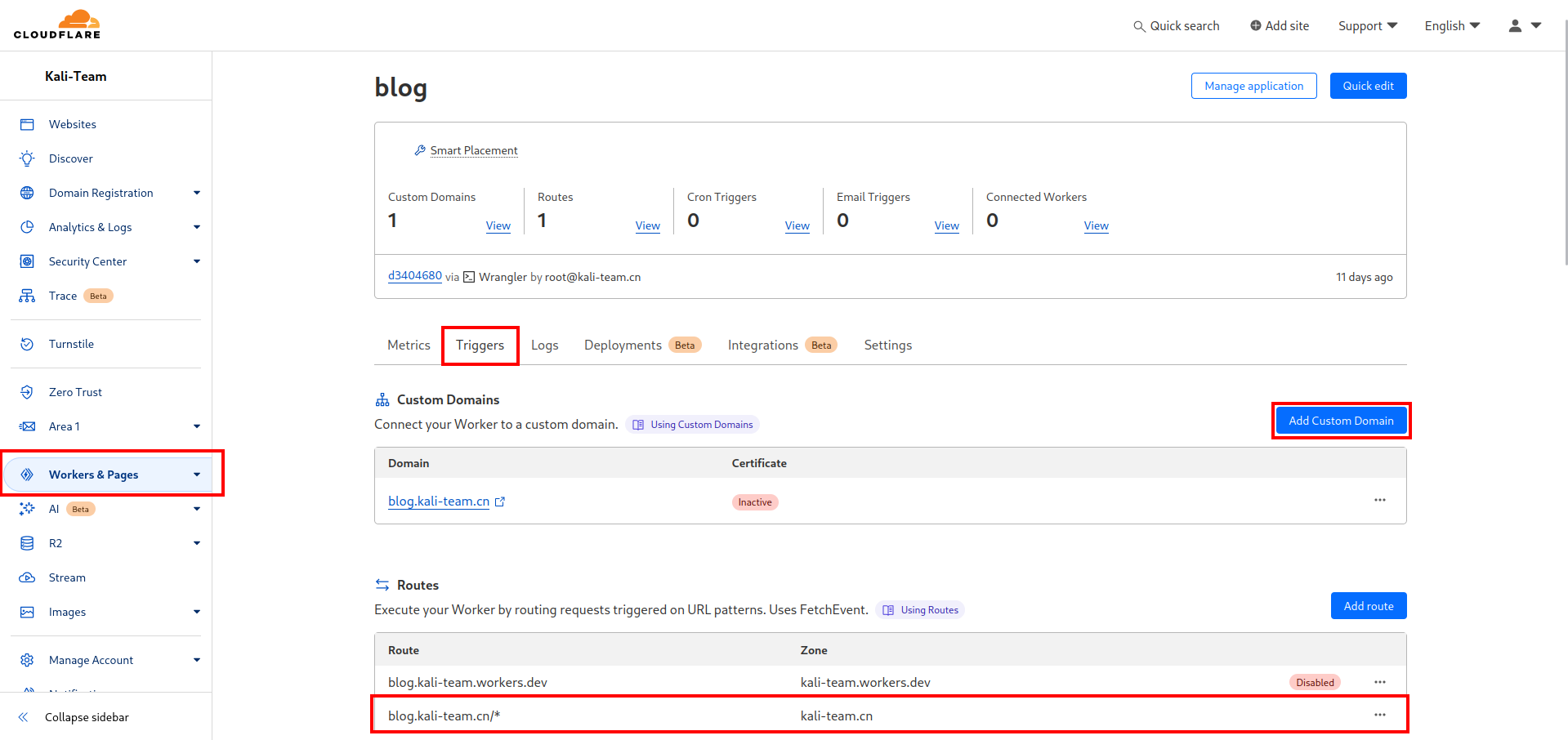
Task: Click the Workers & Pages icon
Action: tap(27, 475)
